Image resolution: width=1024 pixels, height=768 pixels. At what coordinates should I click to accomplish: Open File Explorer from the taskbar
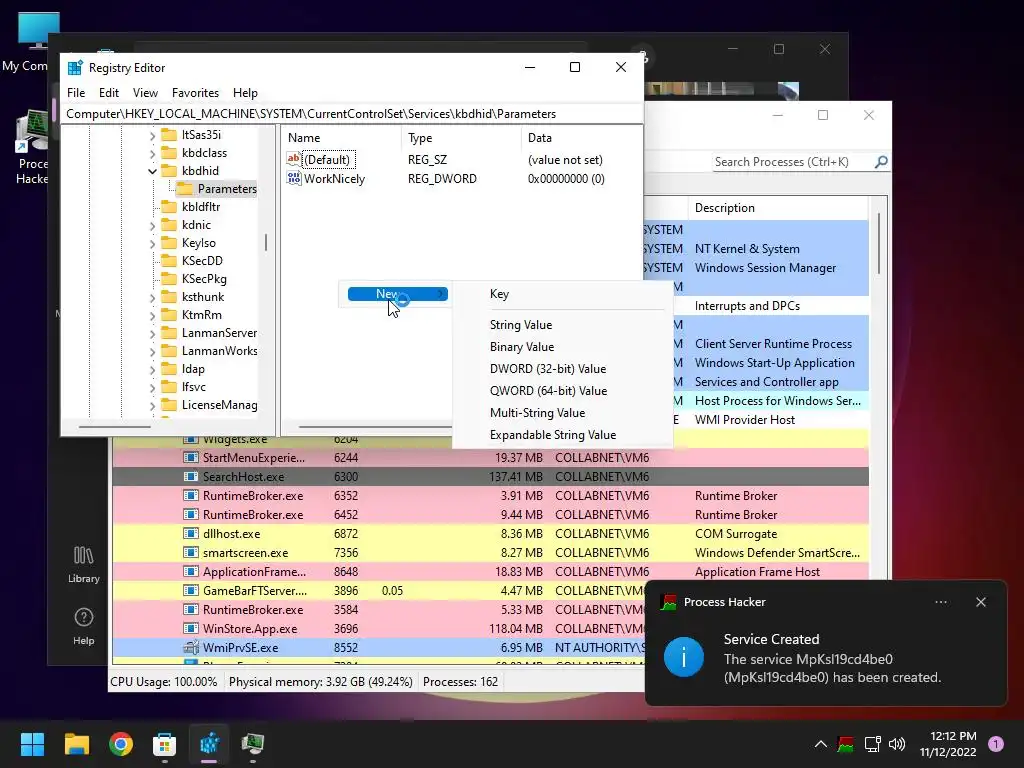(x=76, y=744)
